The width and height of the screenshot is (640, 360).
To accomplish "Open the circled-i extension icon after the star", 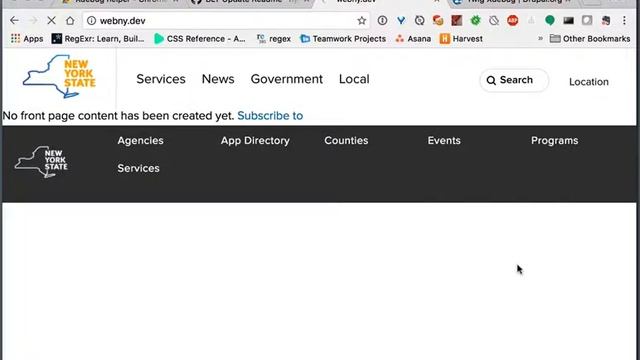I will coord(382,20).
